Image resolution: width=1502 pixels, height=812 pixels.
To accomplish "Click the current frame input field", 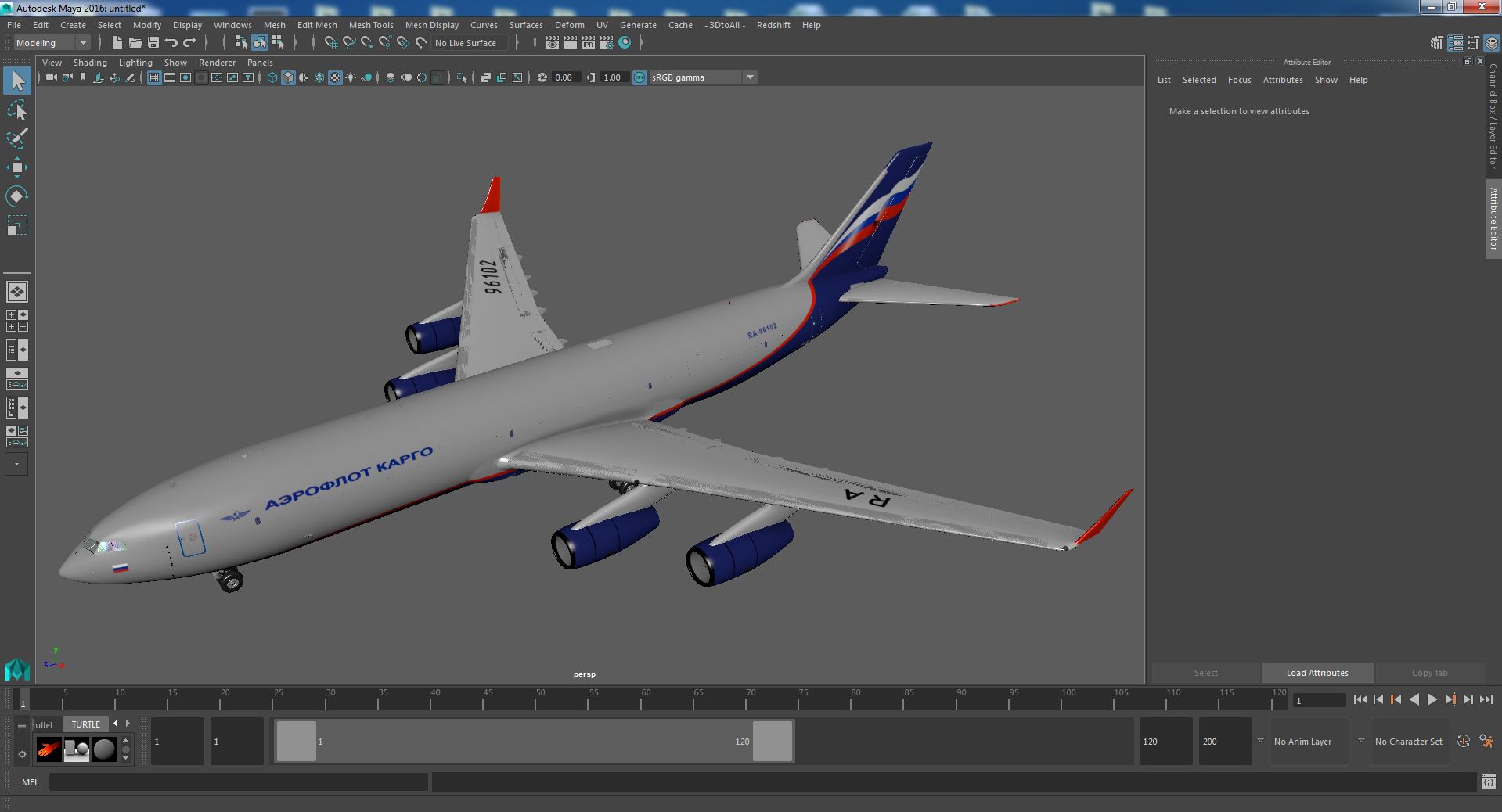I will [1319, 701].
